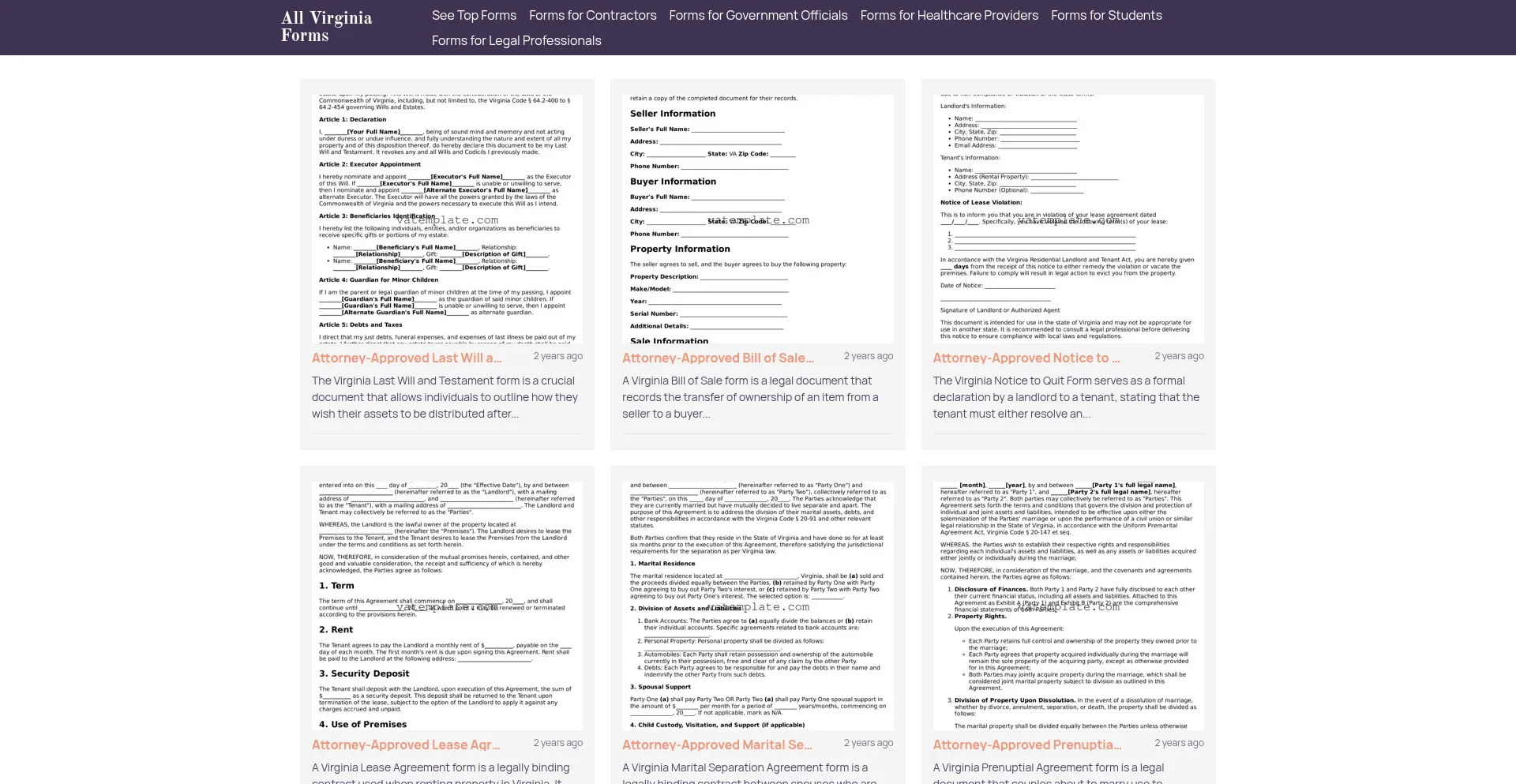Open Forms for Government Officials

click(758, 15)
